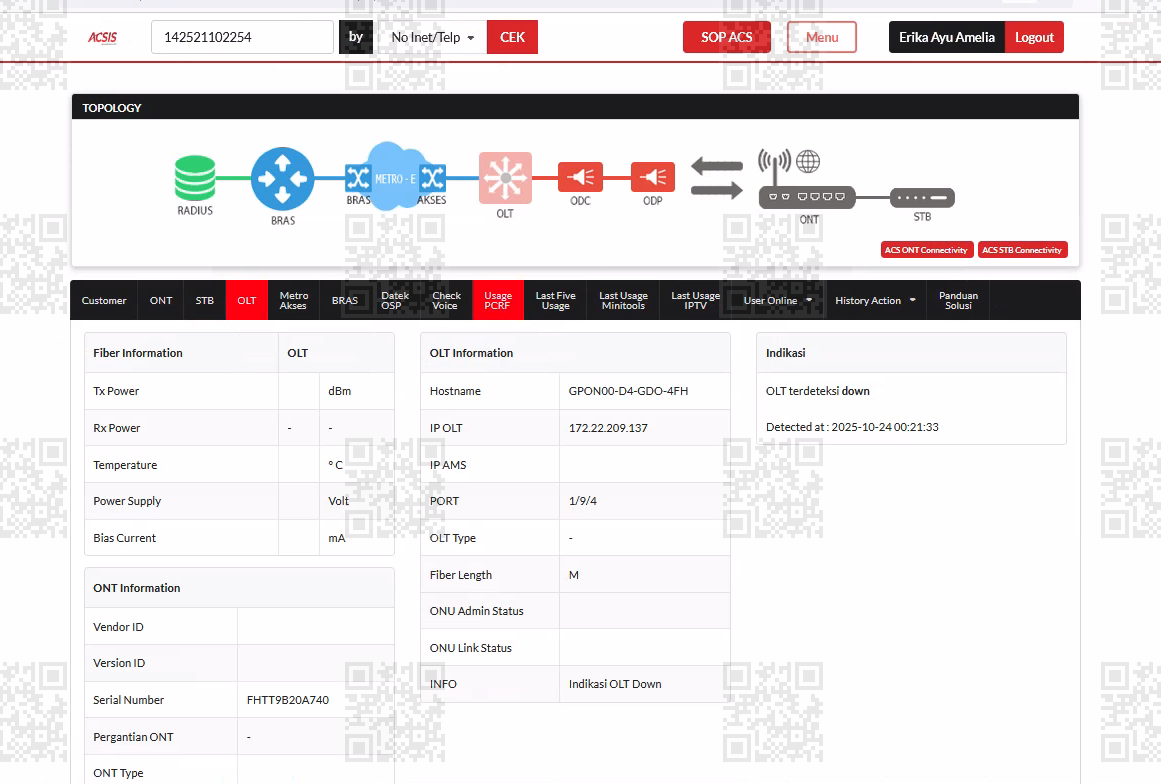Viewport: 1161px width, 784px height.
Task: Click the Power Supply row label
Action: pos(127,501)
